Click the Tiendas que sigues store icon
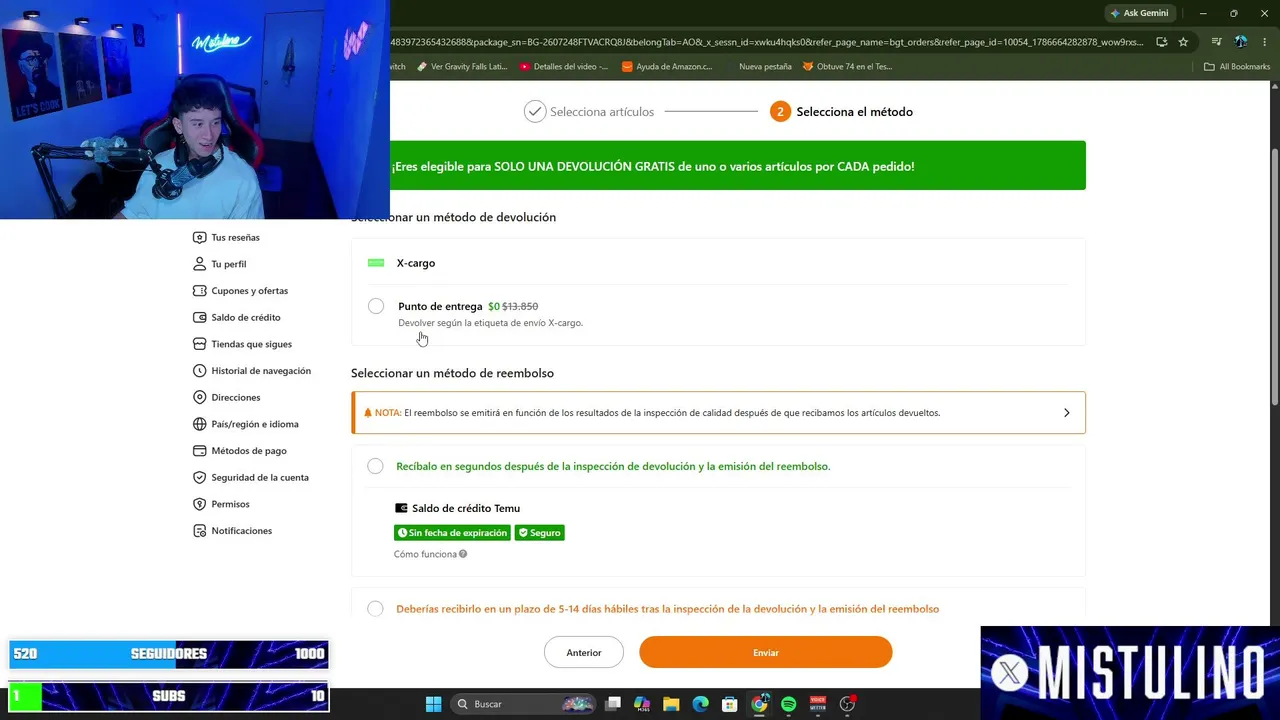The width and height of the screenshot is (1280, 720). point(200,344)
